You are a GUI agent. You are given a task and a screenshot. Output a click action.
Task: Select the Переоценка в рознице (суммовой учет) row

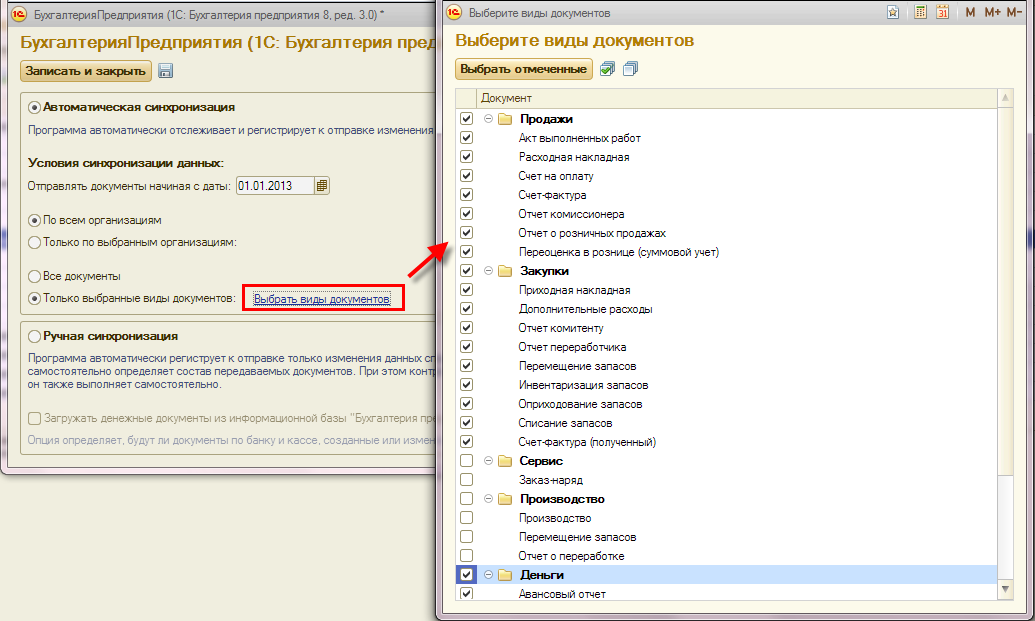[x=726, y=252]
